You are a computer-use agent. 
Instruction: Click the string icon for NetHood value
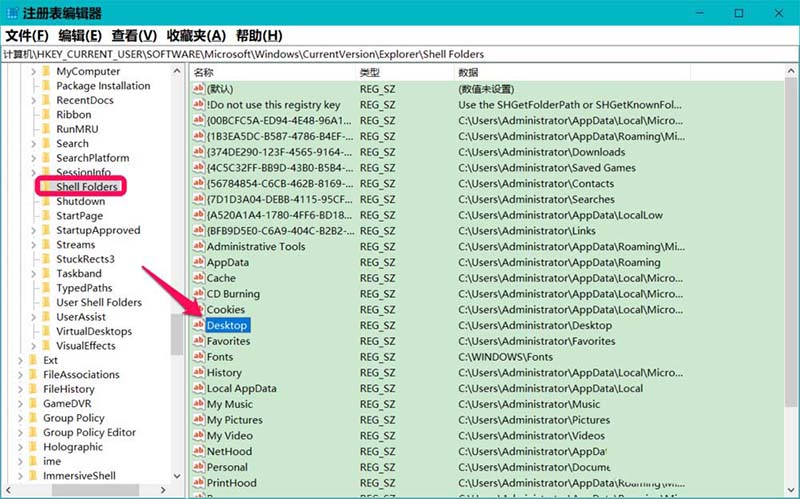(x=198, y=451)
